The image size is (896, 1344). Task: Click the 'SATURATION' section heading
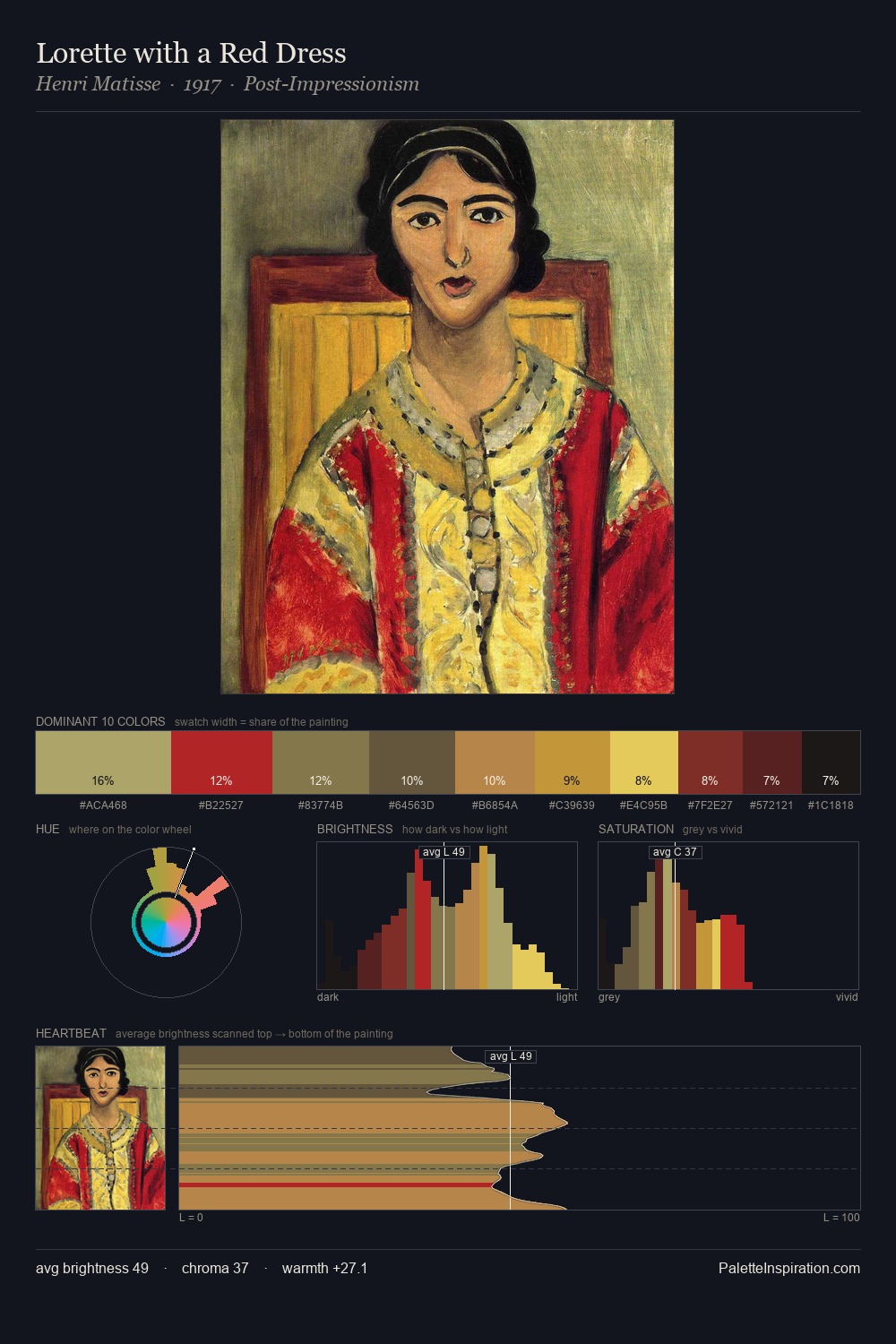(636, 829)
